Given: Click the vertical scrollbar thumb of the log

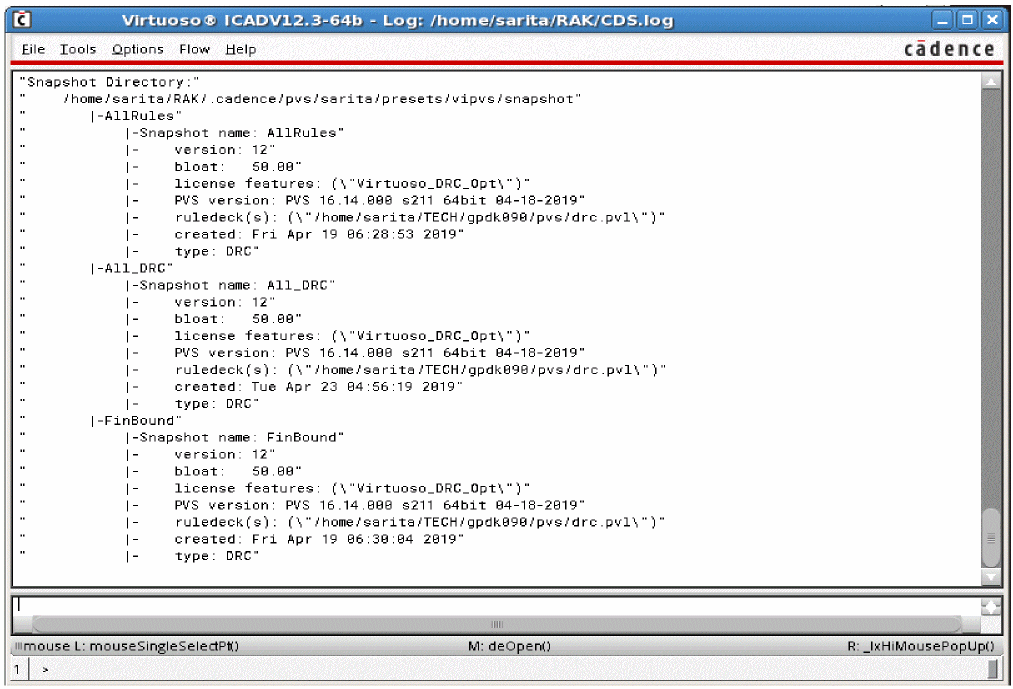Looking at the screenshot, I should [990, 538].
